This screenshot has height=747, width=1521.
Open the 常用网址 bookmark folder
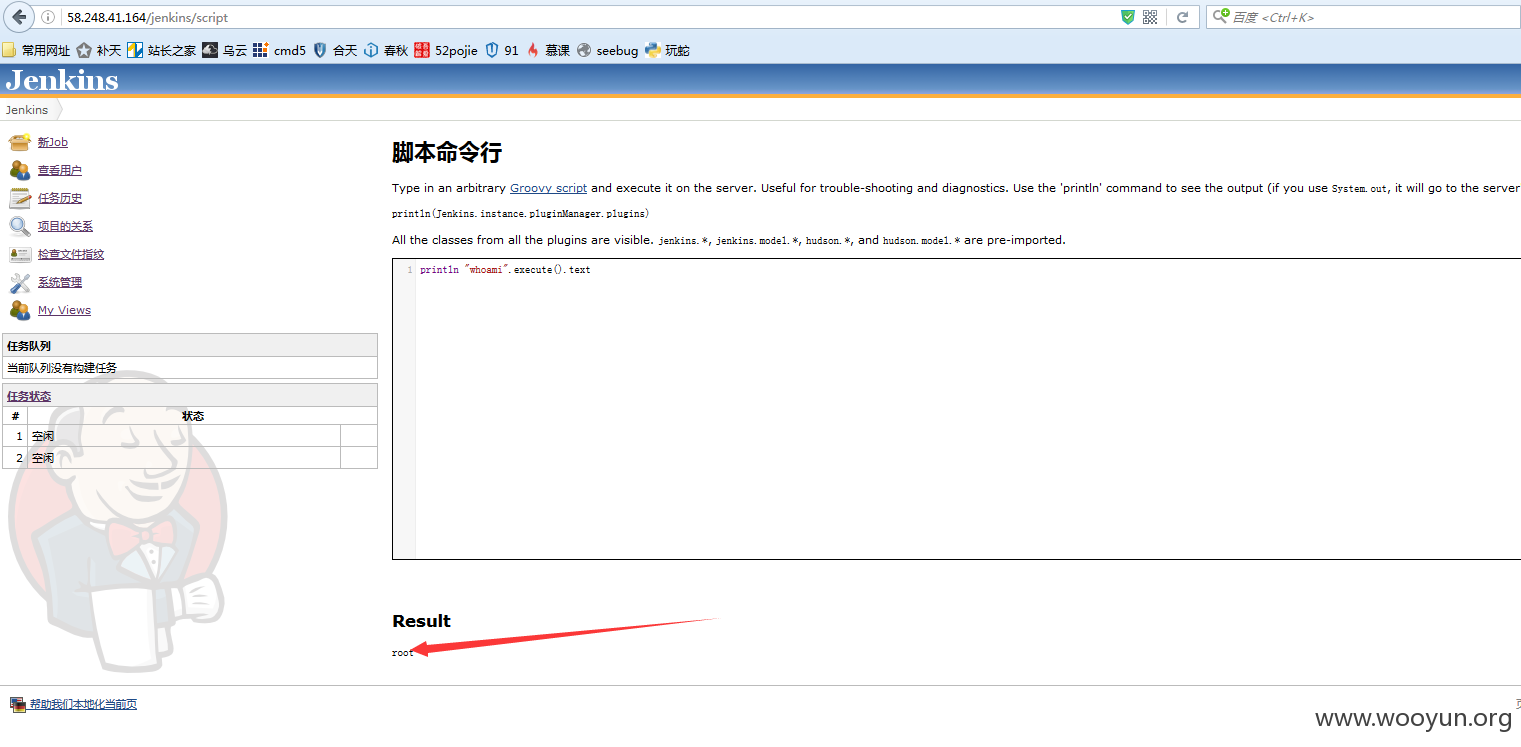tap(36, 50)
